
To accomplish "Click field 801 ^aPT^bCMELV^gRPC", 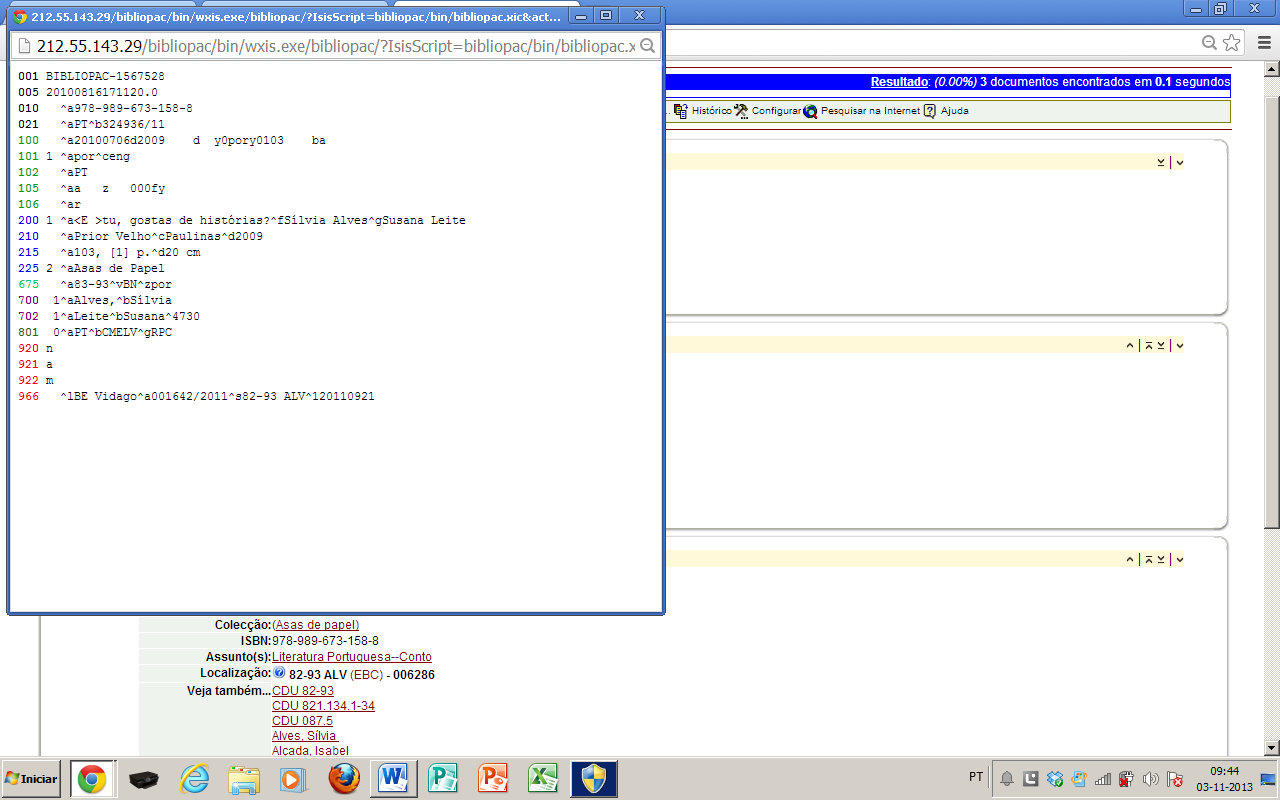I will (x=94, y=332).
